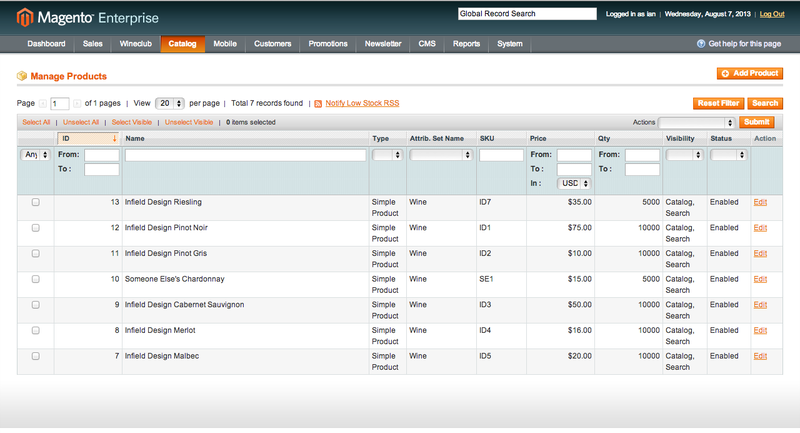Screen dimensions: 800x433
Task: Go to next page arrow
Action: (77, 104)
